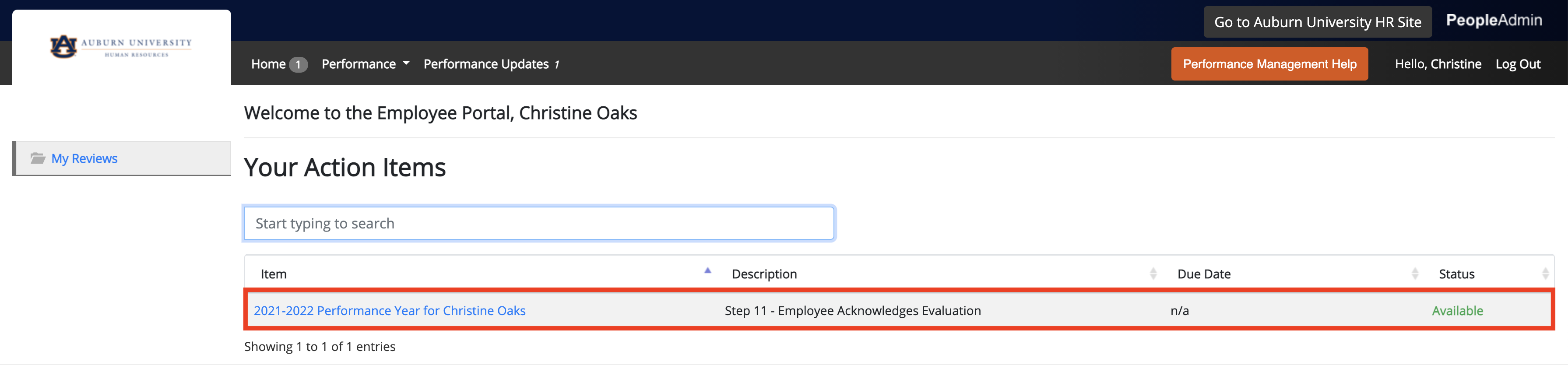Viewport: 1568px width, 365px height.
Task: Sort by Due Date column arrows
Action: click(1415, 274)
